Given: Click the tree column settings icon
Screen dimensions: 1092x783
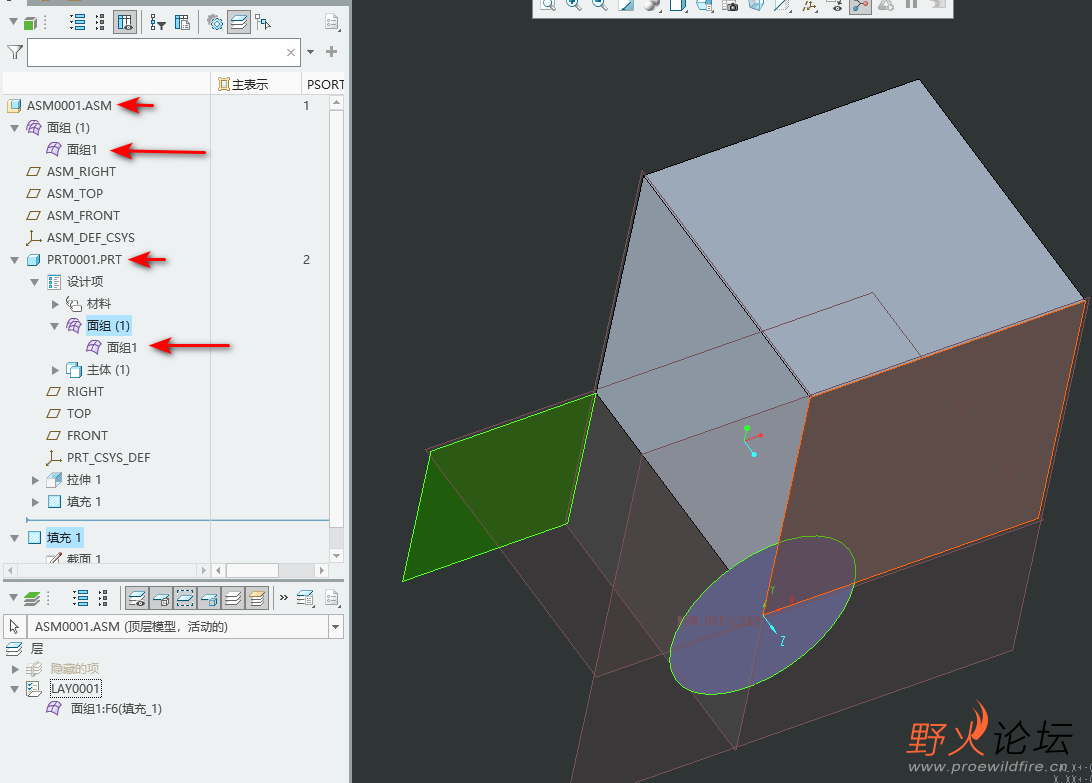Looking at the screenshot, I should pos(182,23).
